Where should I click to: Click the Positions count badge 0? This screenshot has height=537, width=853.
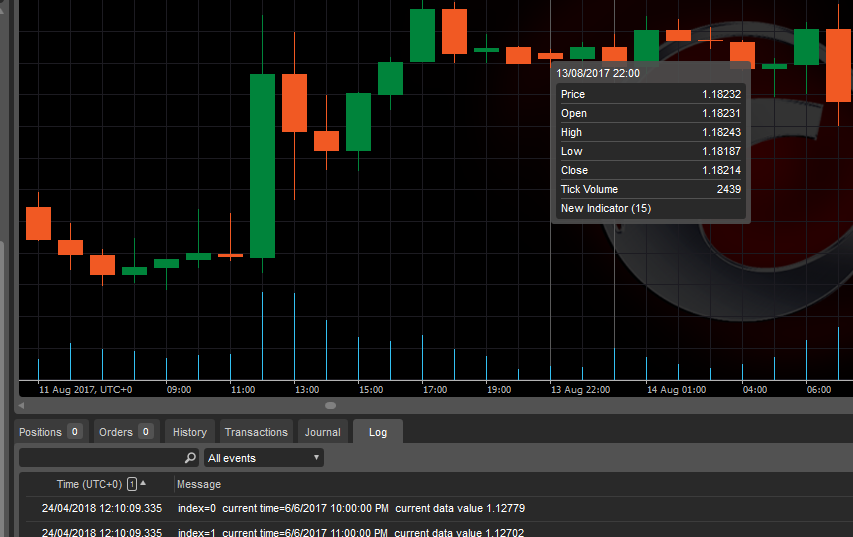click(75, 431)
